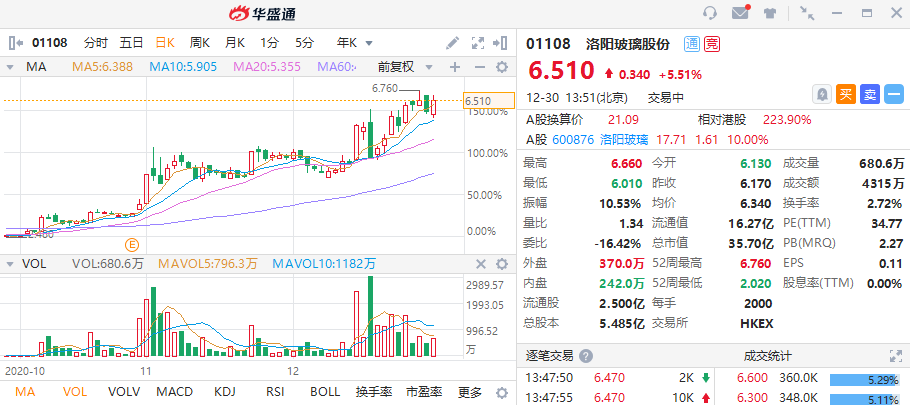Enable the 换手率 turnover indicator
This screenshot has width=910, height=405.
click(374, 392)
